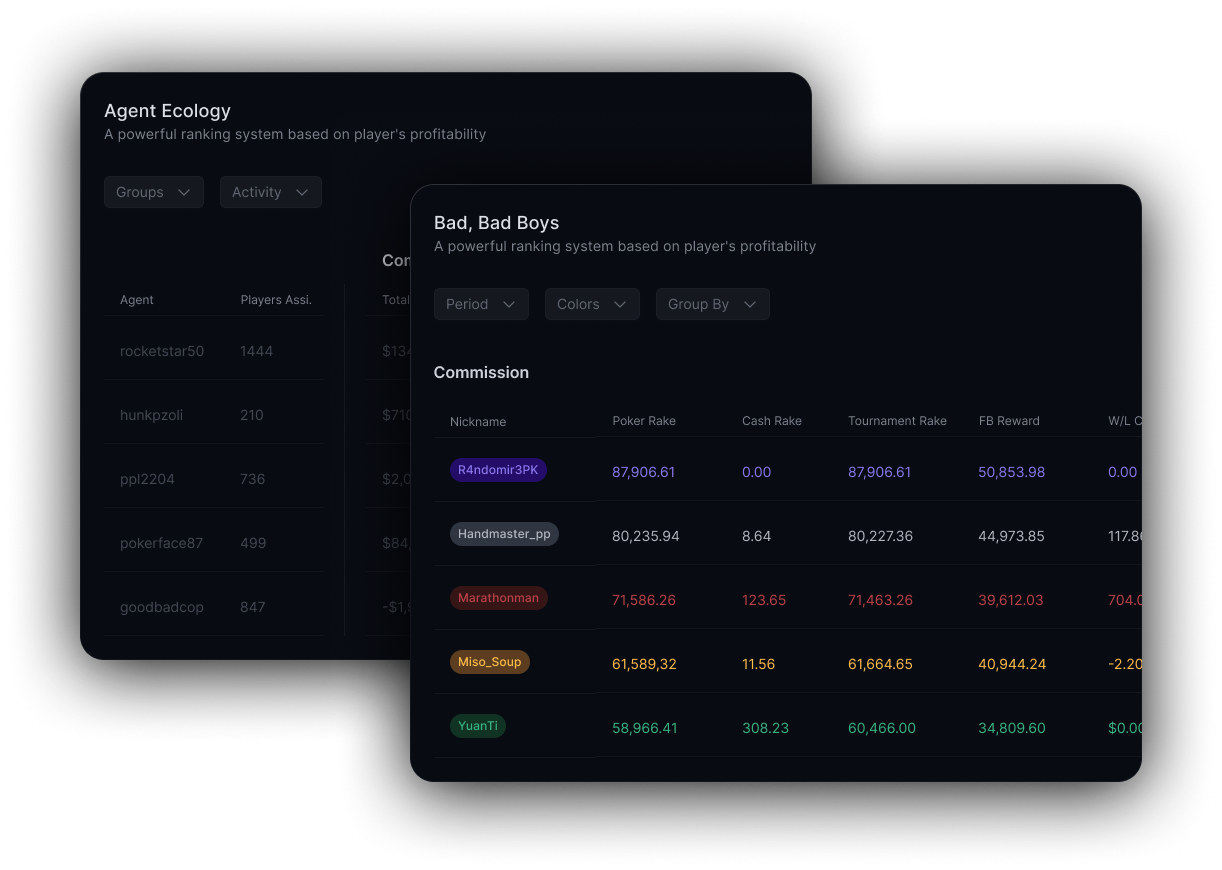The image size is (1222, 870).
Task: Click the YuanTi green nickname tag
Action: pos(478,726)
